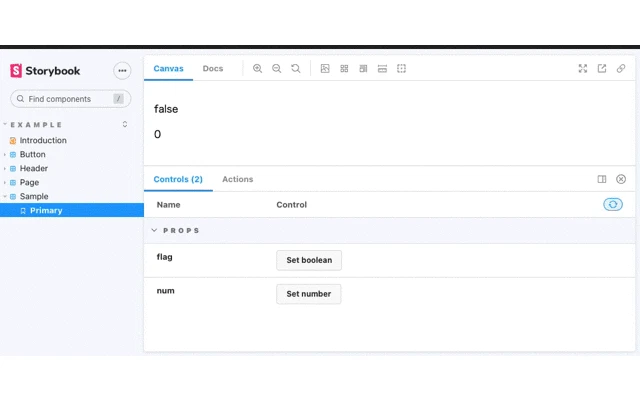Open the viewport size tool
This screenshot has height=400, width=640.
[x=363, y=69]
